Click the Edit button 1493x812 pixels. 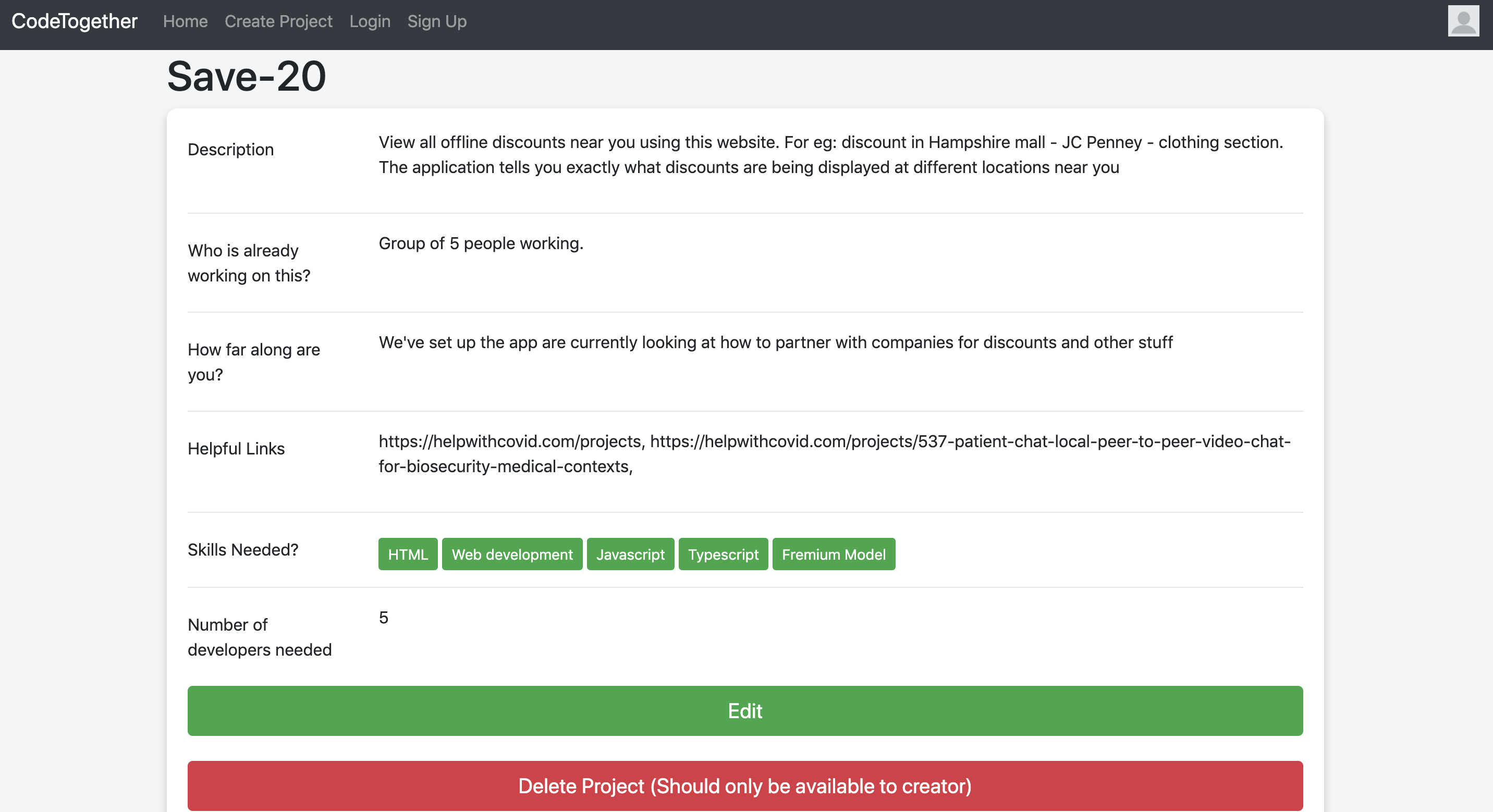pyautogui.click(x=745, y=711)
